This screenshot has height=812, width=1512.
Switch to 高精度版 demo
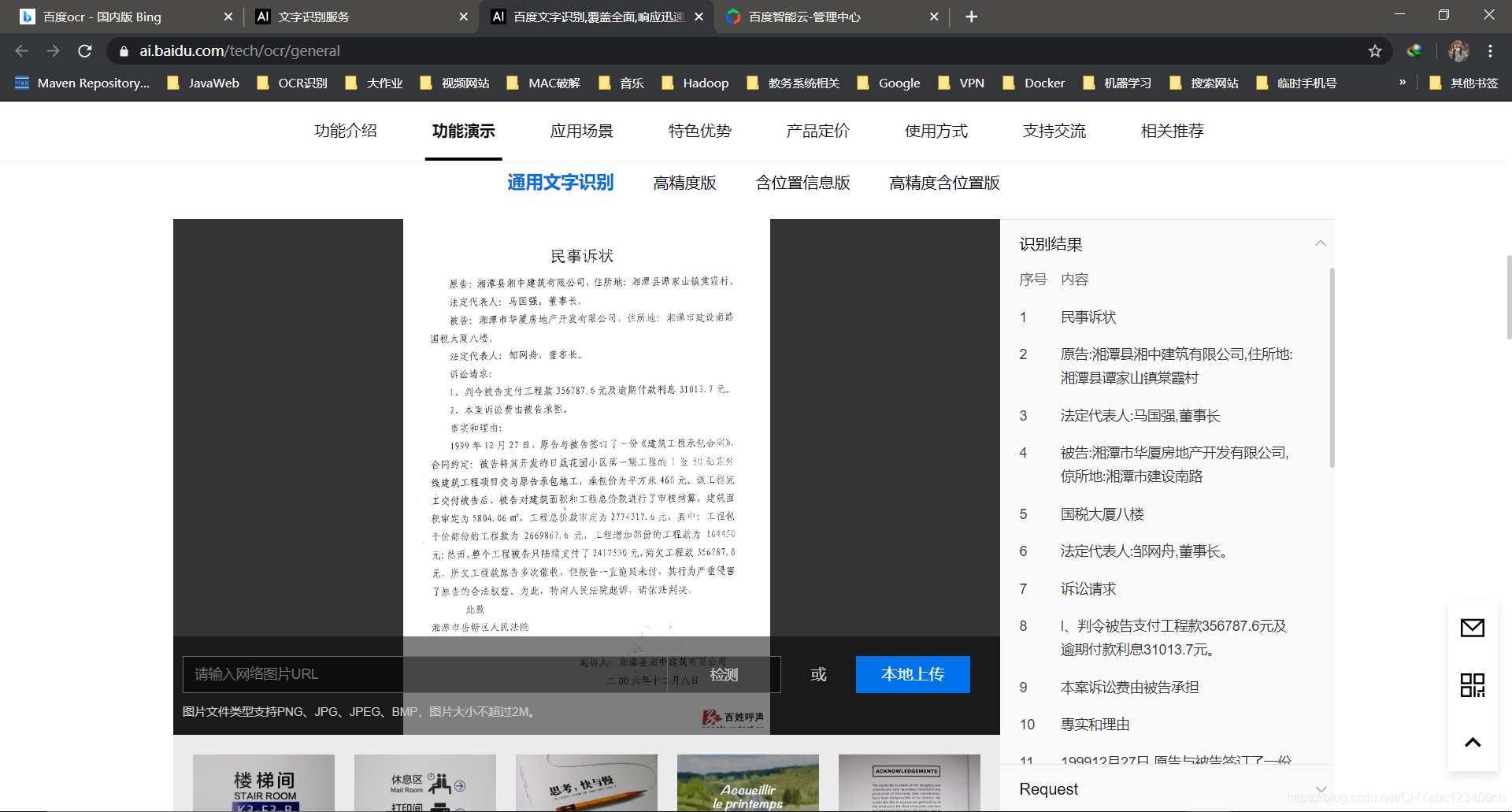point(684,183)
